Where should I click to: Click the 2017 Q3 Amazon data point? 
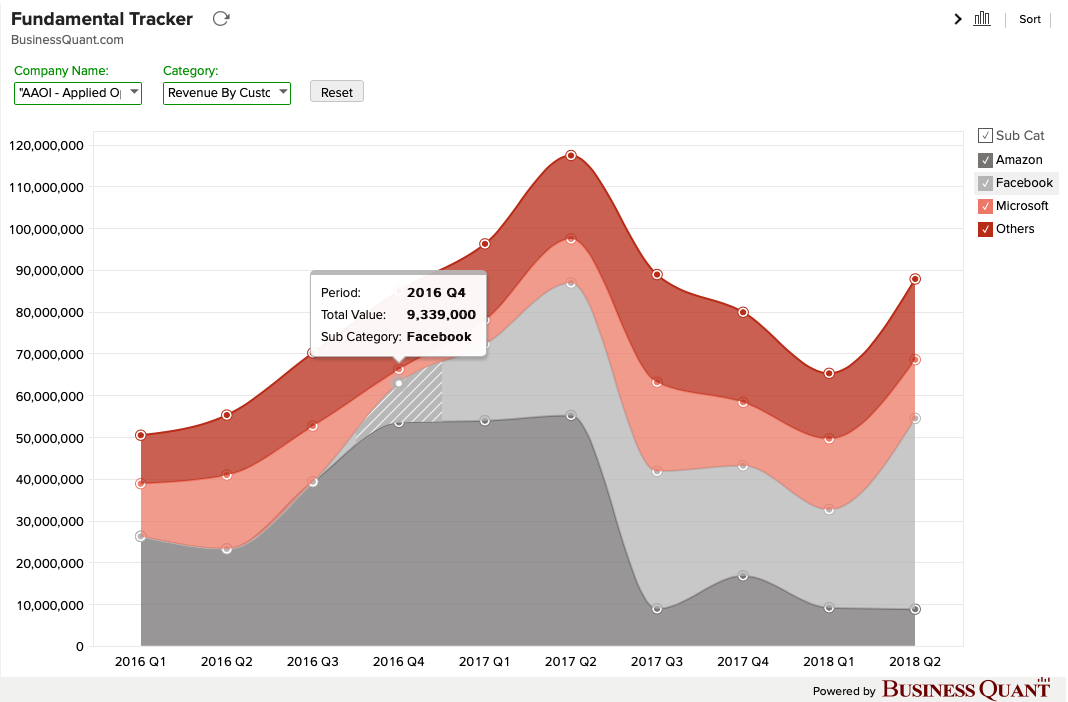(657, 608)
